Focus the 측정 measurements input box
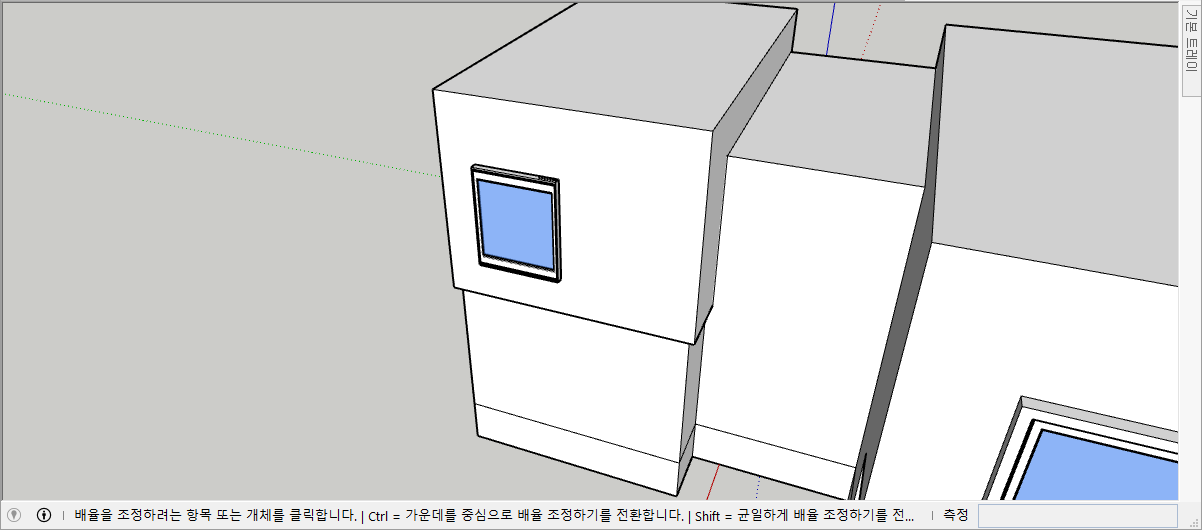This screenshot has height=530, width=1202. [x=1076, y=515]
